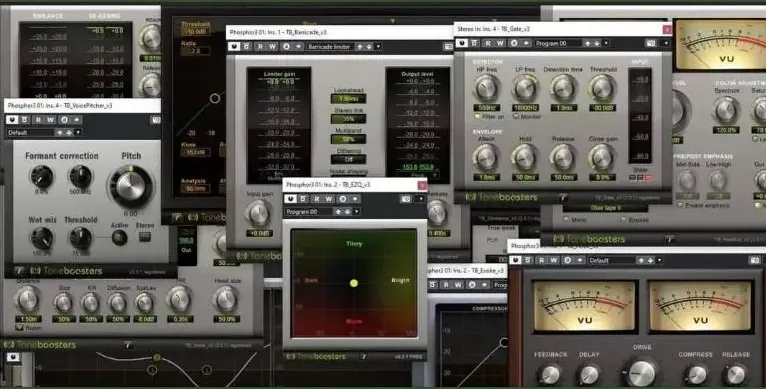Click the Lookahead value field in Barricade

click(348, 99)
